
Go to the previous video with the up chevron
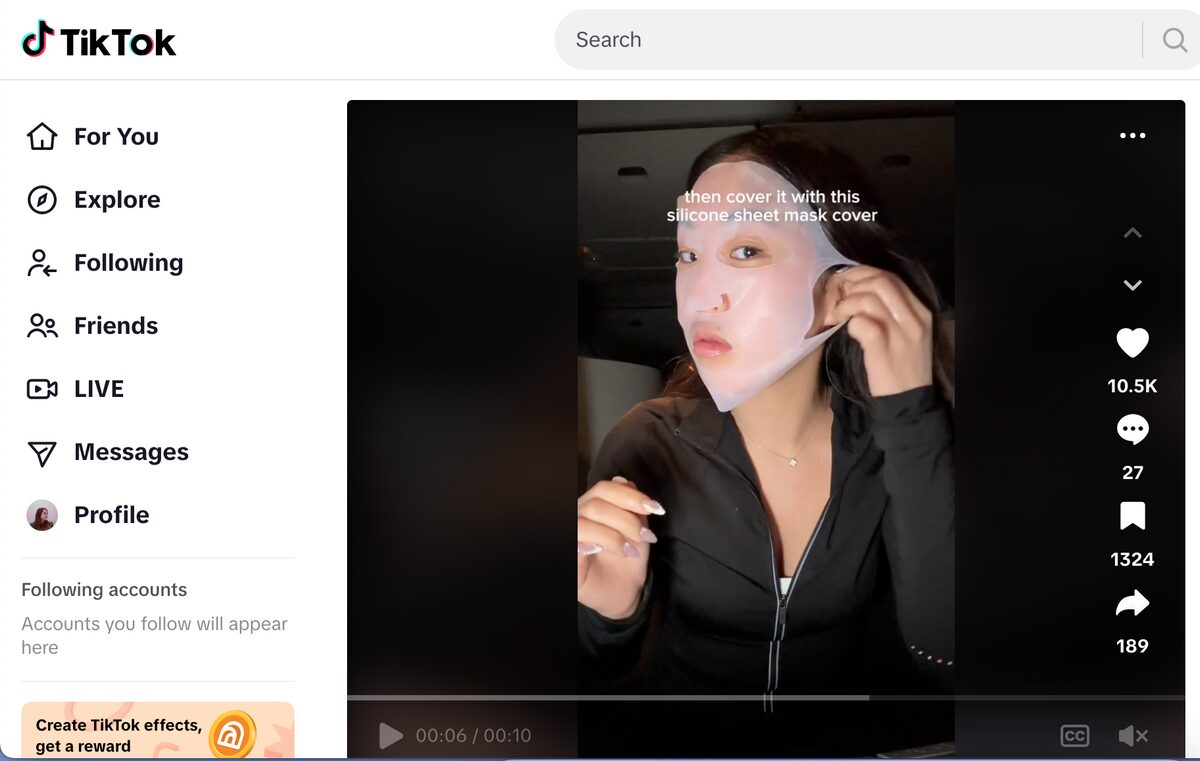[1132, 232]
